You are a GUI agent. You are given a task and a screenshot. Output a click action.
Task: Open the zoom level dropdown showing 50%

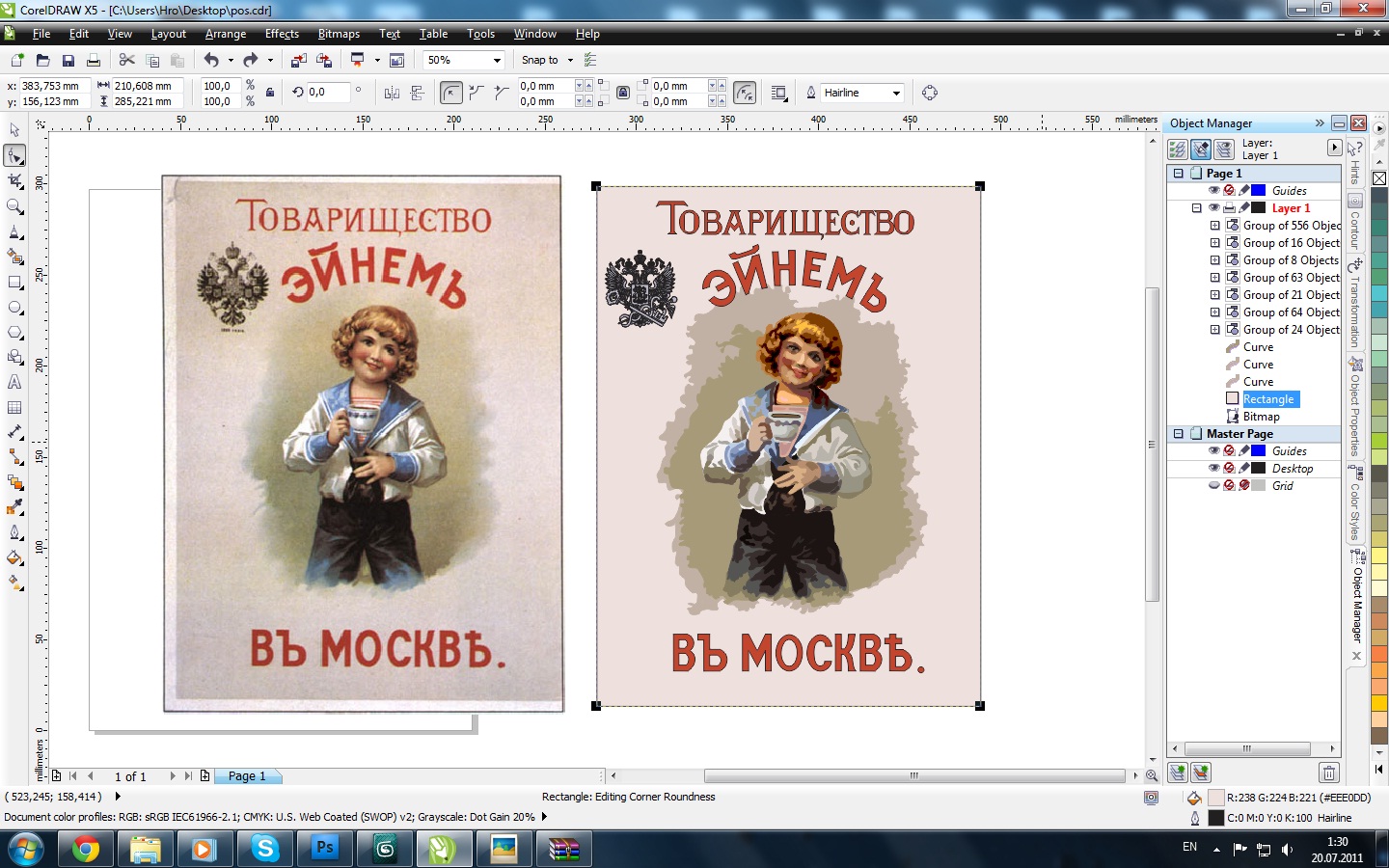[498, 60]
